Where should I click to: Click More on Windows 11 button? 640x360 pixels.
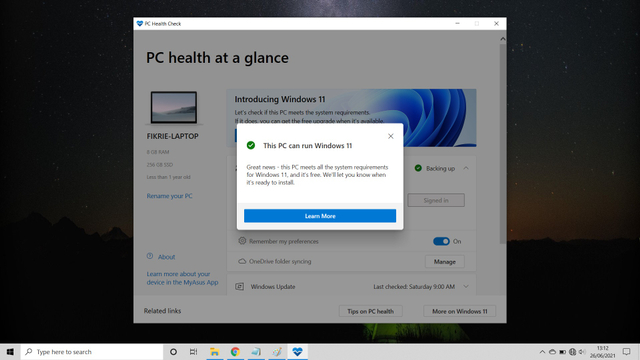(460, 311)
